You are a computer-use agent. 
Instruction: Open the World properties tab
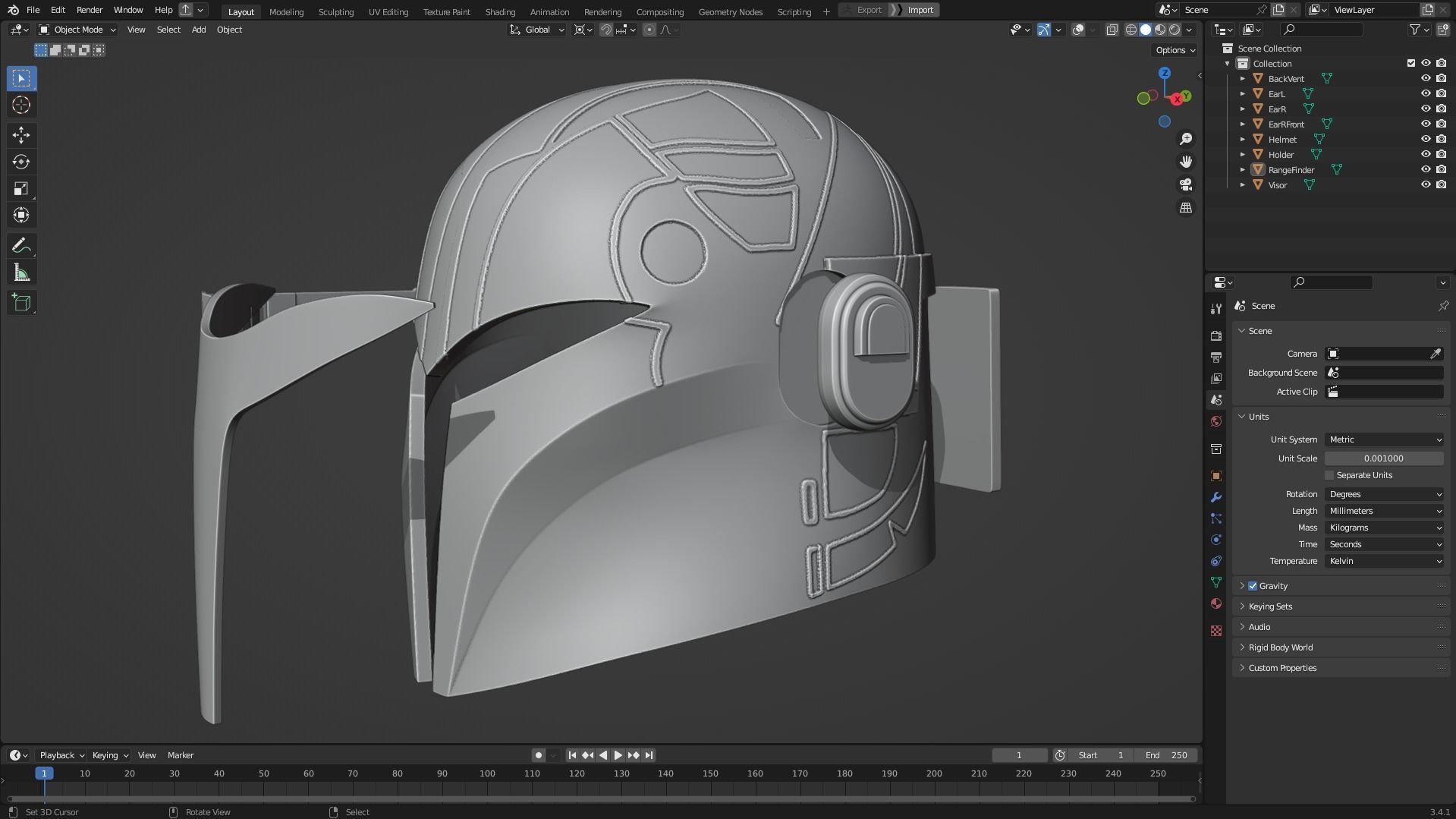1216,421
